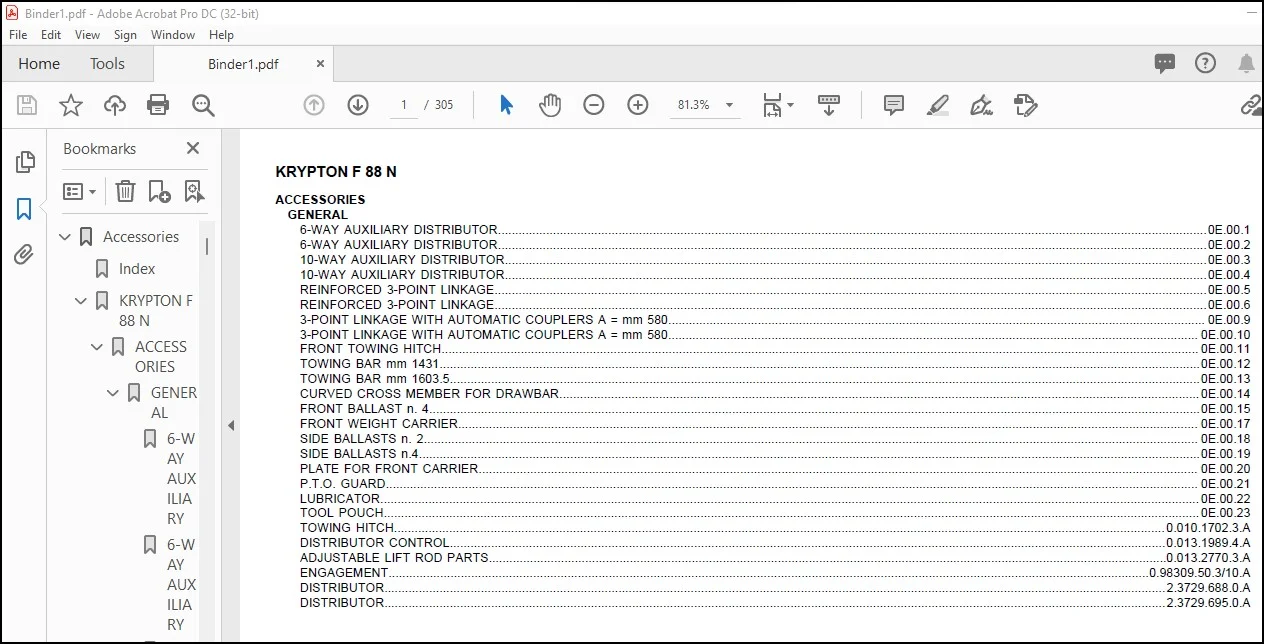Screen dimensions: 1264x644
Task: Open the Window menu
Action: [173, 34]
